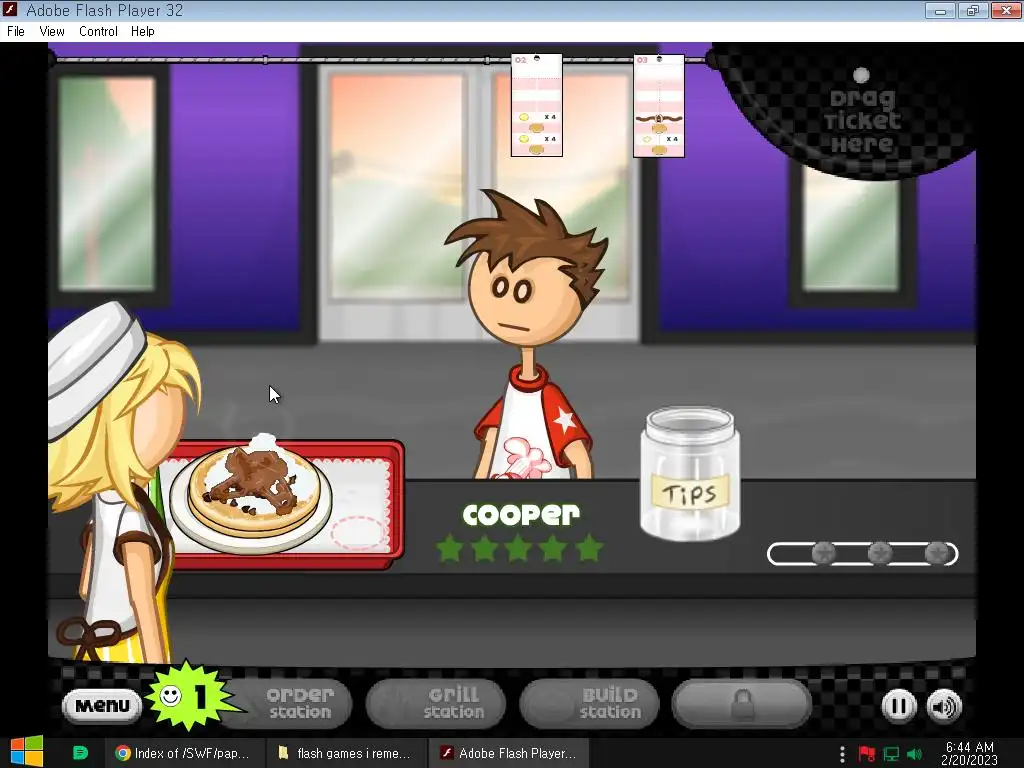Click the first green customer star
The image size is (1024, 768).
(x=450, y=549)
